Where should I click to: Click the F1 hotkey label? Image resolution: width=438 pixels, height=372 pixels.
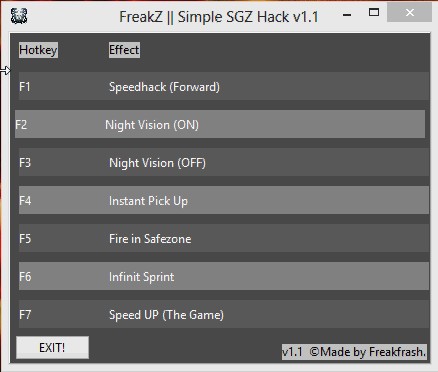click(x=25, y=87)
